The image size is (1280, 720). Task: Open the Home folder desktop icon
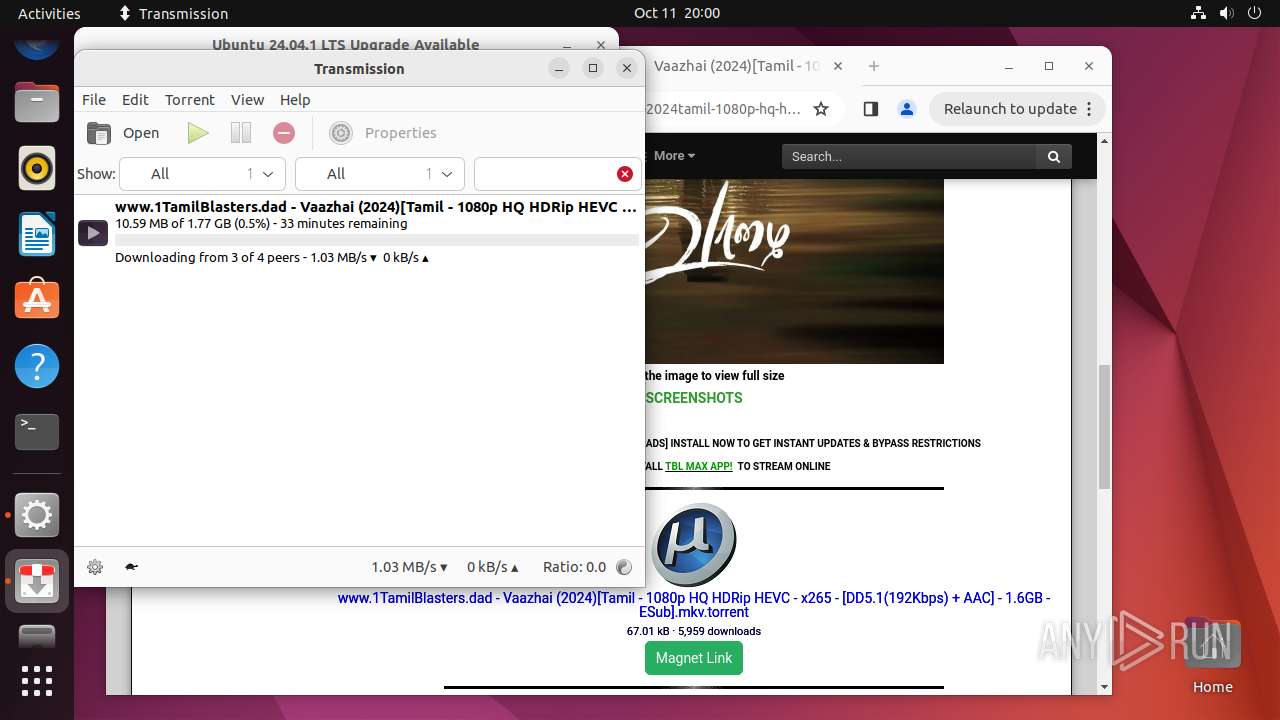click(x=1212, y=655)
